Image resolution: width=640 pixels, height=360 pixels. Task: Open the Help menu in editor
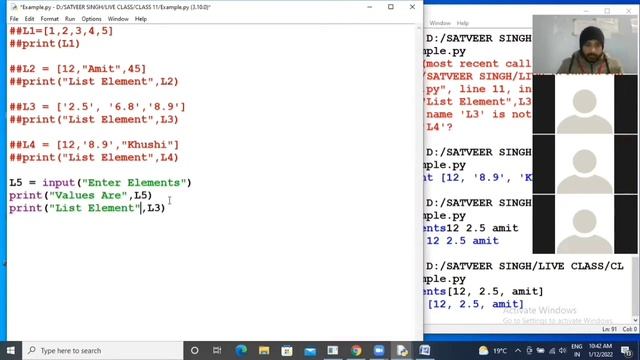tap(141, 19)
